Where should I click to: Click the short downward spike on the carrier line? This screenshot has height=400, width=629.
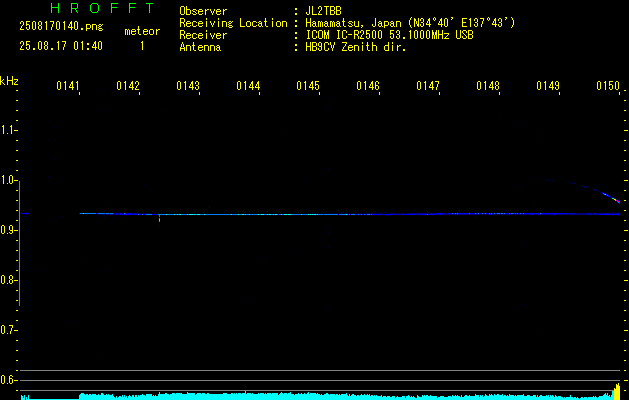point(160,219)
